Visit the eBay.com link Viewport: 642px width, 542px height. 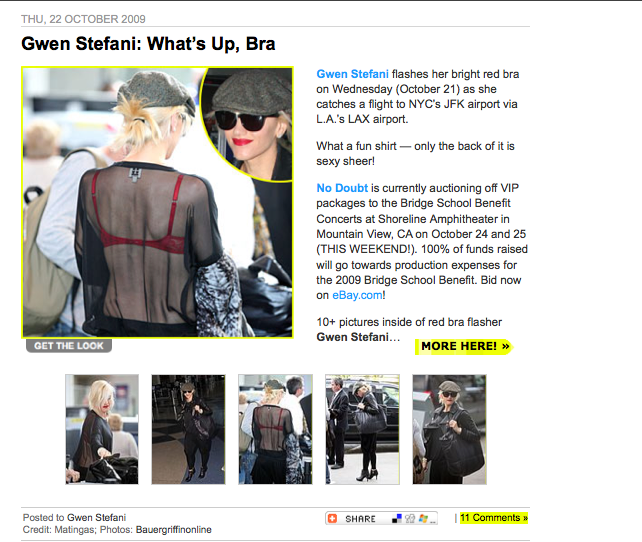357,295
